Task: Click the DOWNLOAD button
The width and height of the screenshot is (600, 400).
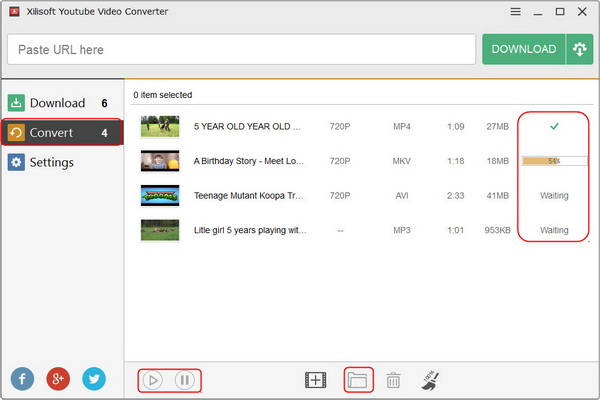Action: (523, 49)
